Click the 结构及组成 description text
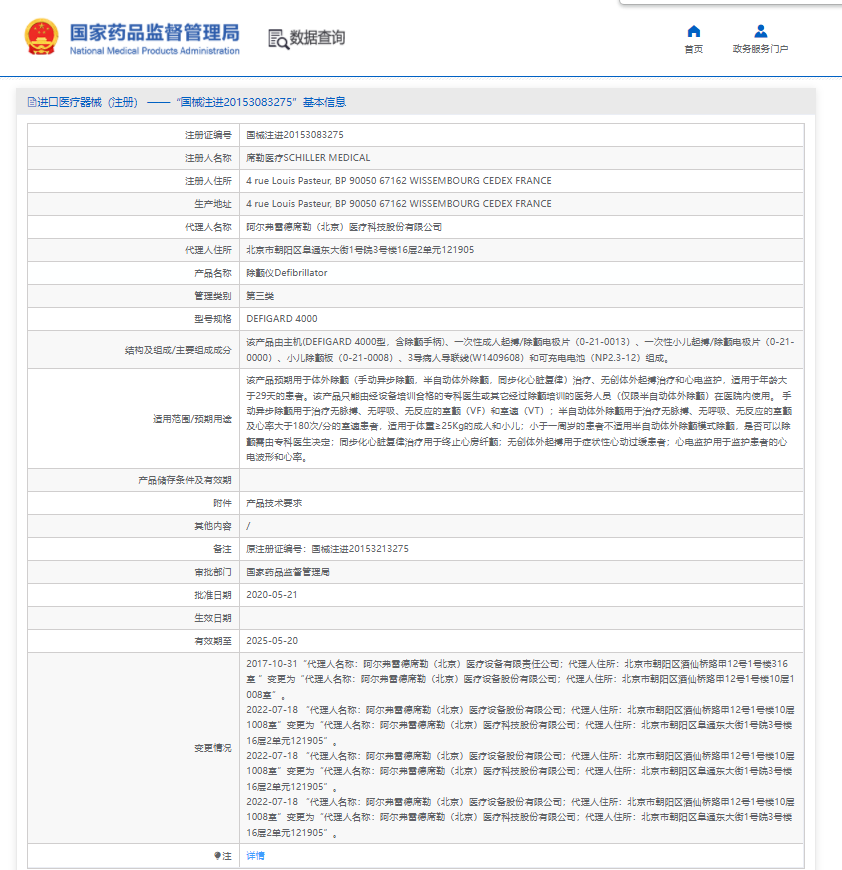The height and width of the screenshot is (870, 842). click(520, 350)
